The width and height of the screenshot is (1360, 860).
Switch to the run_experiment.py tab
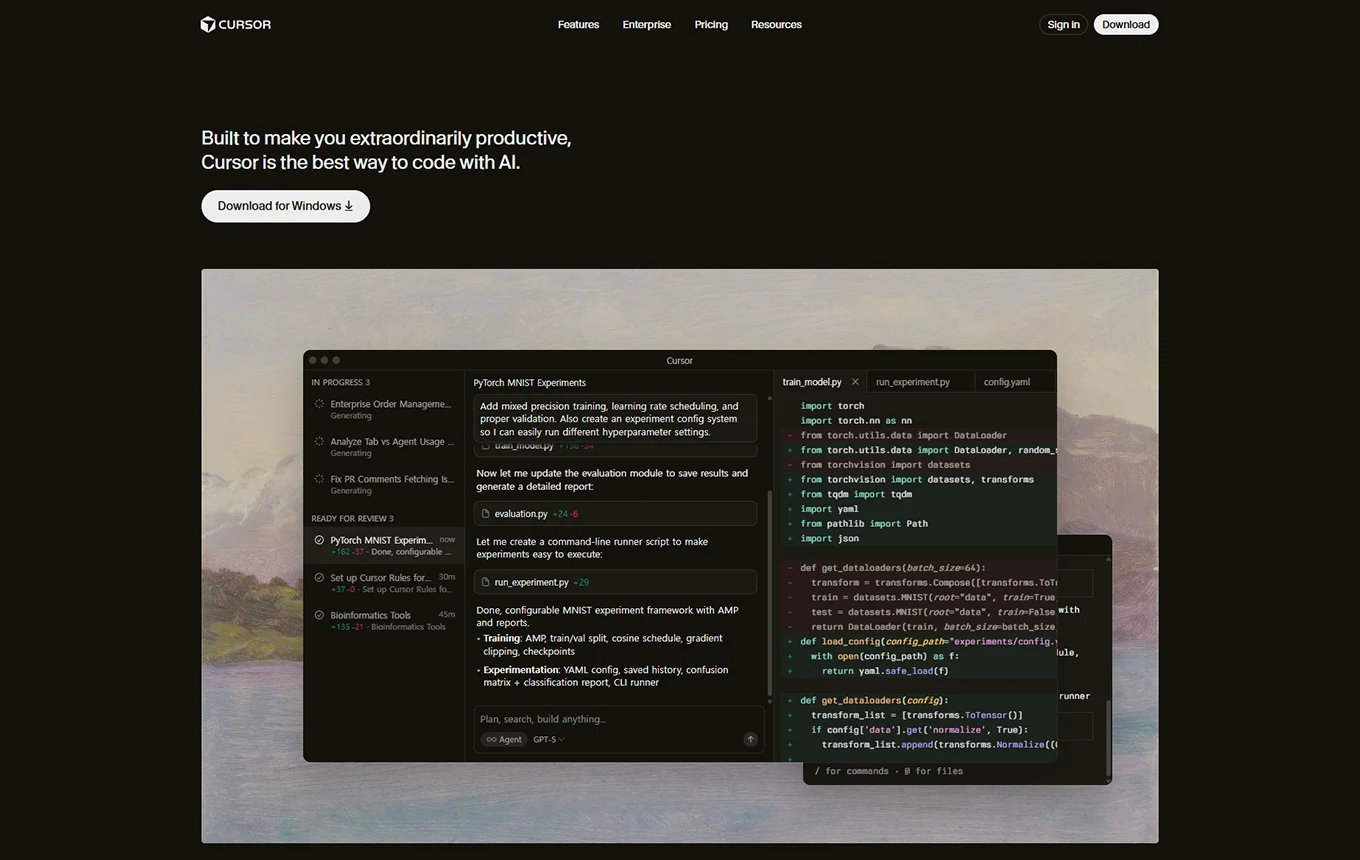pyautogui.click(x=912, y=382)
